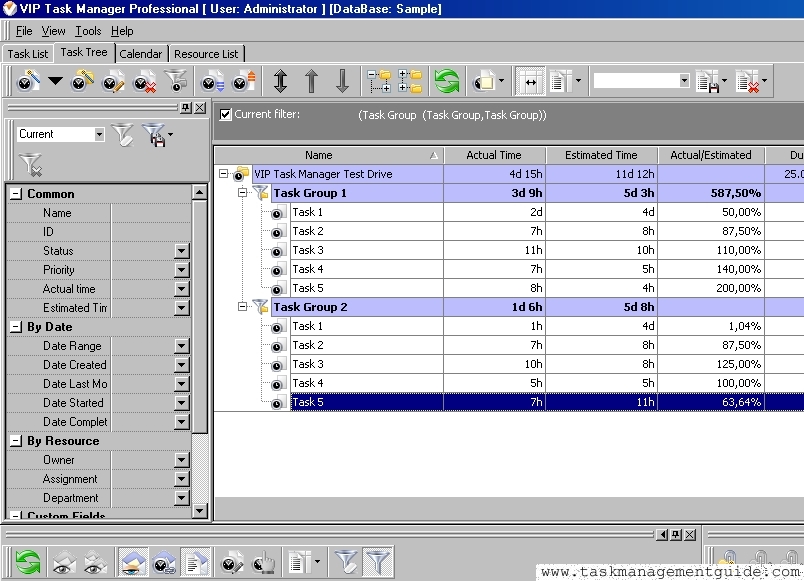Switch to the Resource List tab
The width and height of the screenshot is (804, 581).
pyautogui.click(x=206, y=54)
